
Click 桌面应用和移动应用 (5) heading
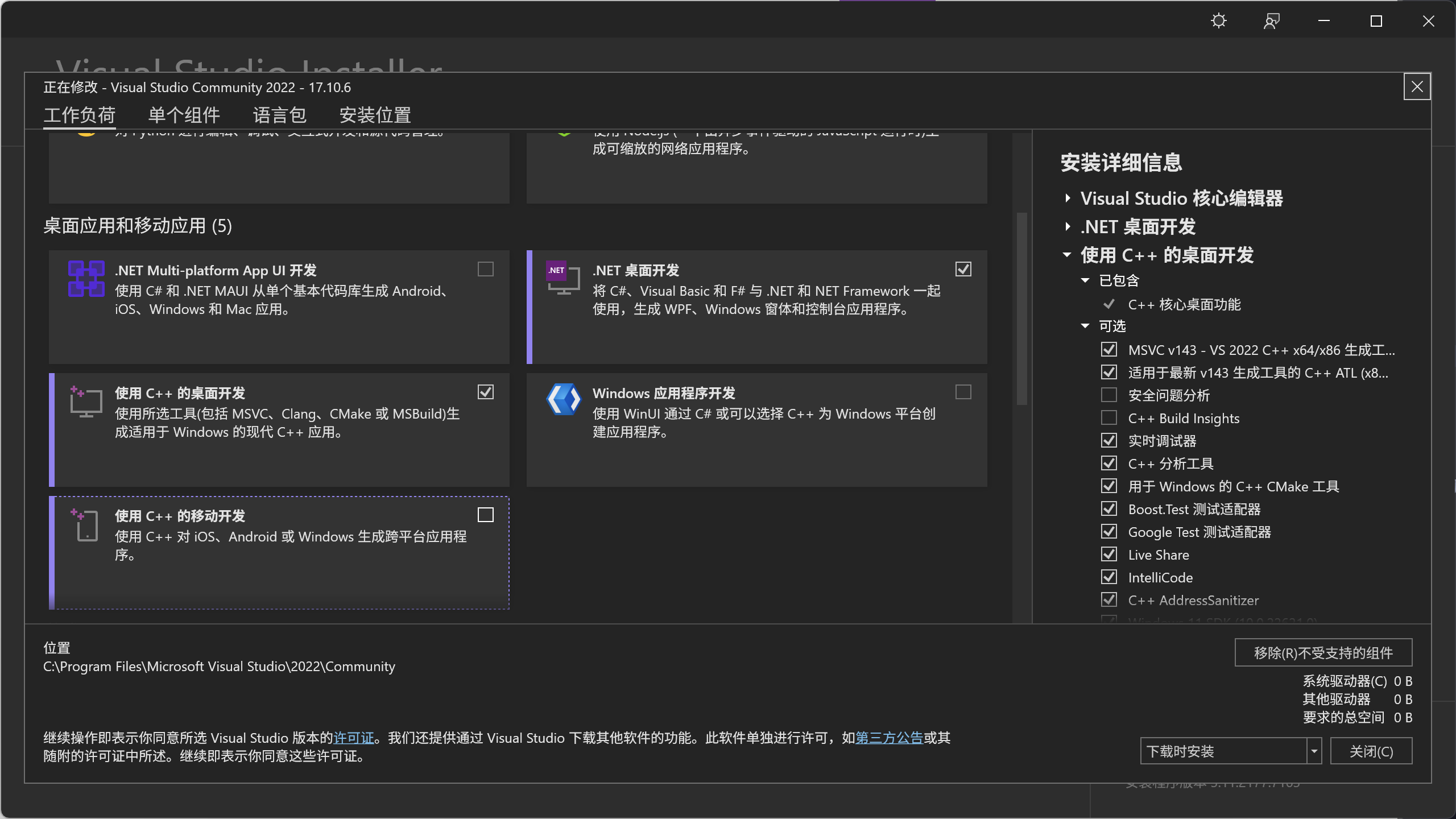(x=138, y=226)
